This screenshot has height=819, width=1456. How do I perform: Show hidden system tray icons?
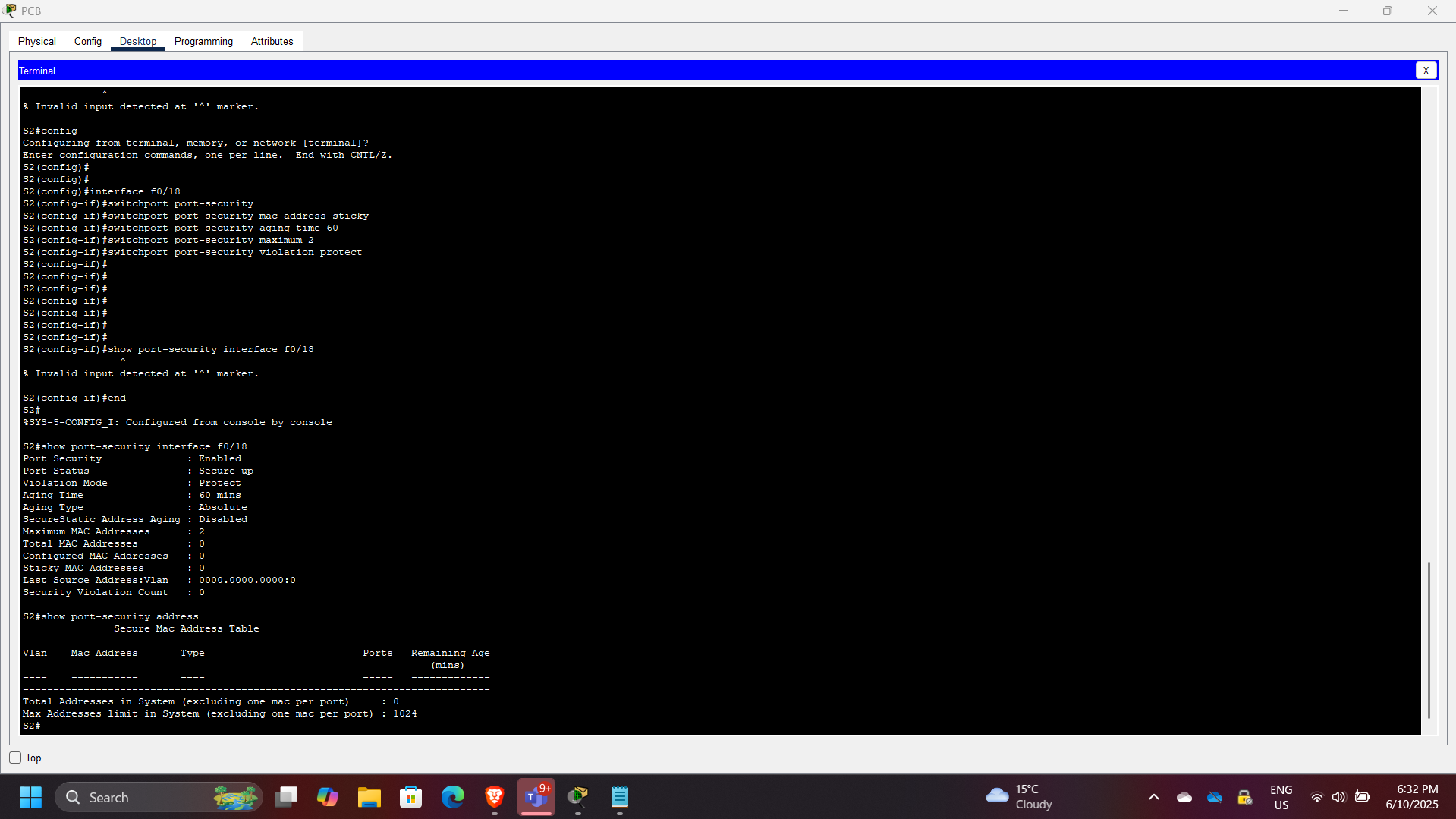coord(1153,797)
